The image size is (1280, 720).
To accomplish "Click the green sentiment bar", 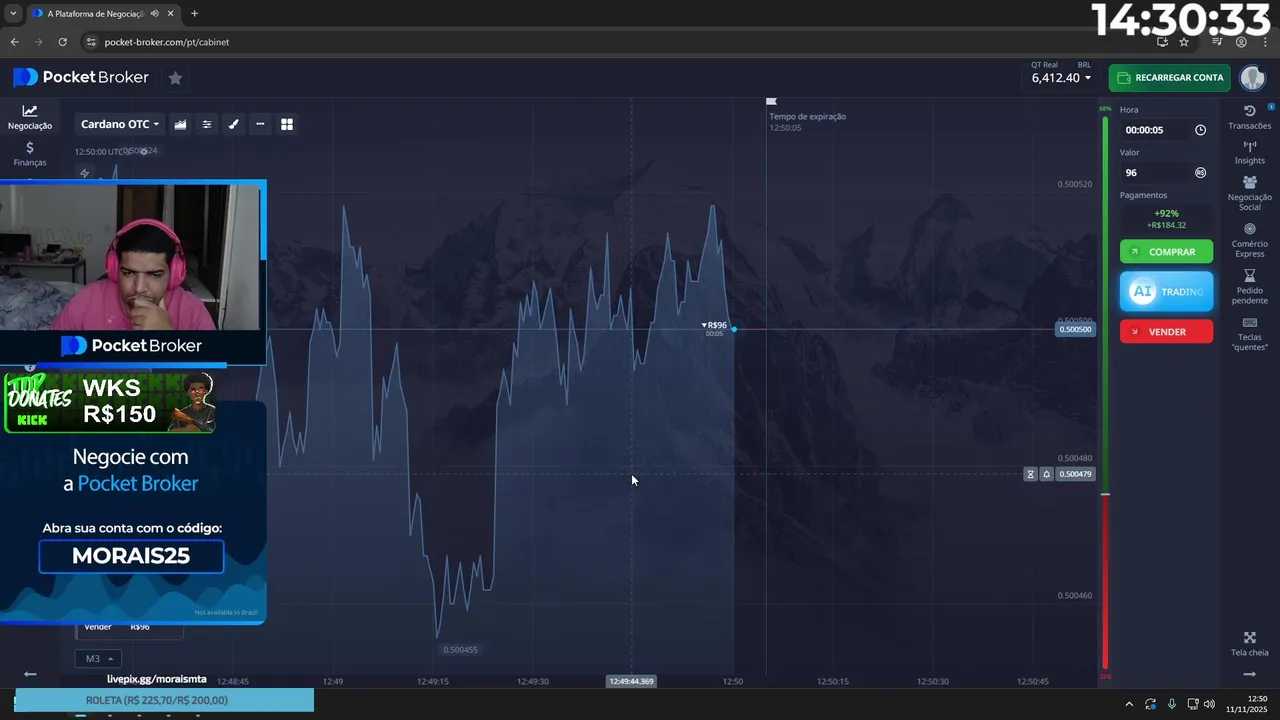I will pos(1105,305).
